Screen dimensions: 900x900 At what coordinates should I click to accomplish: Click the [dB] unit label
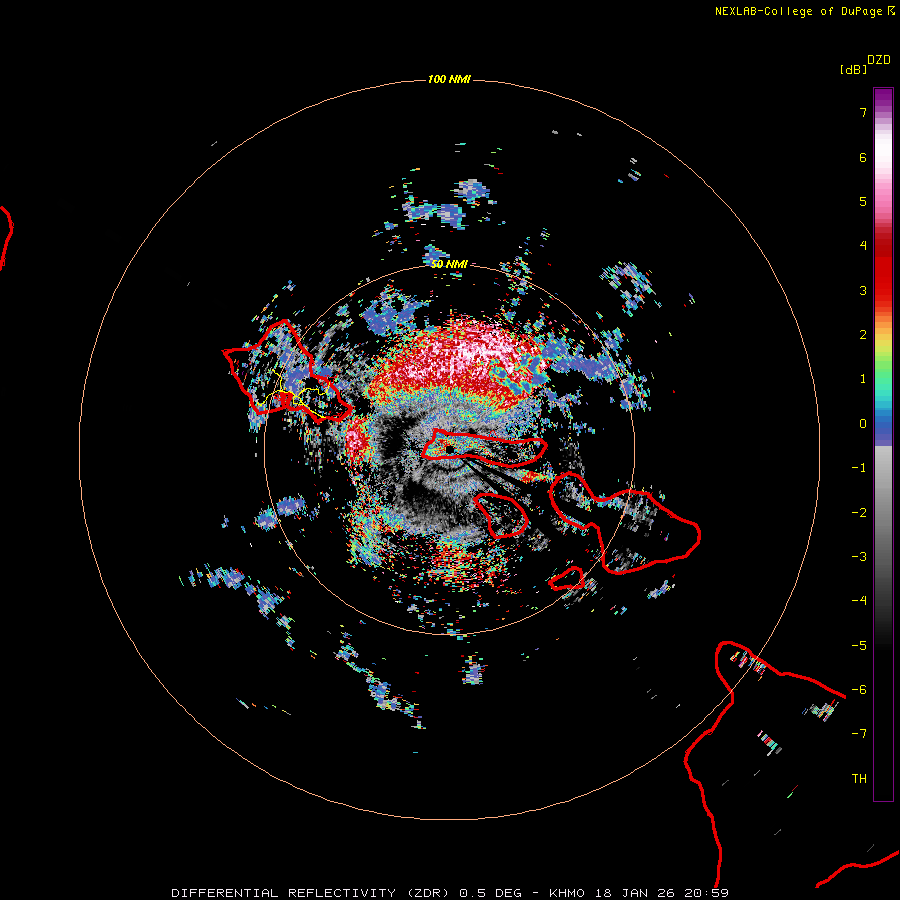coord(853,69)
